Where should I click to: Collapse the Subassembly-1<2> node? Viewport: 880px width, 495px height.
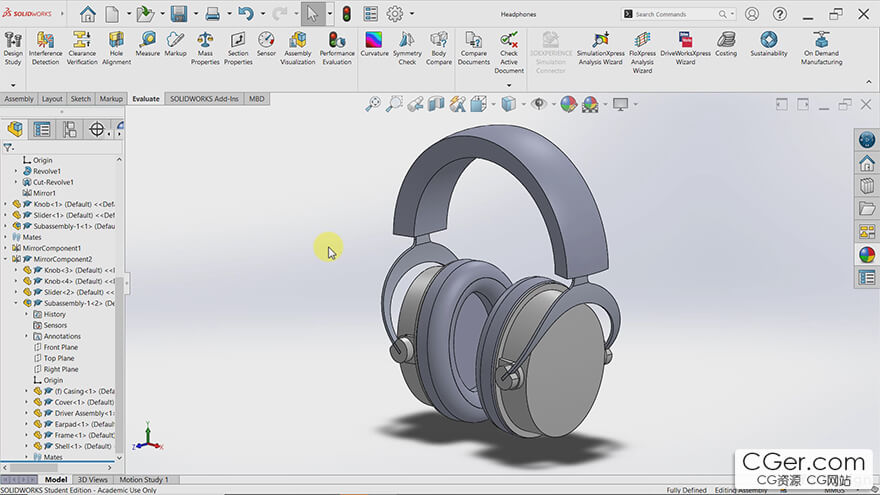point(16,303)
